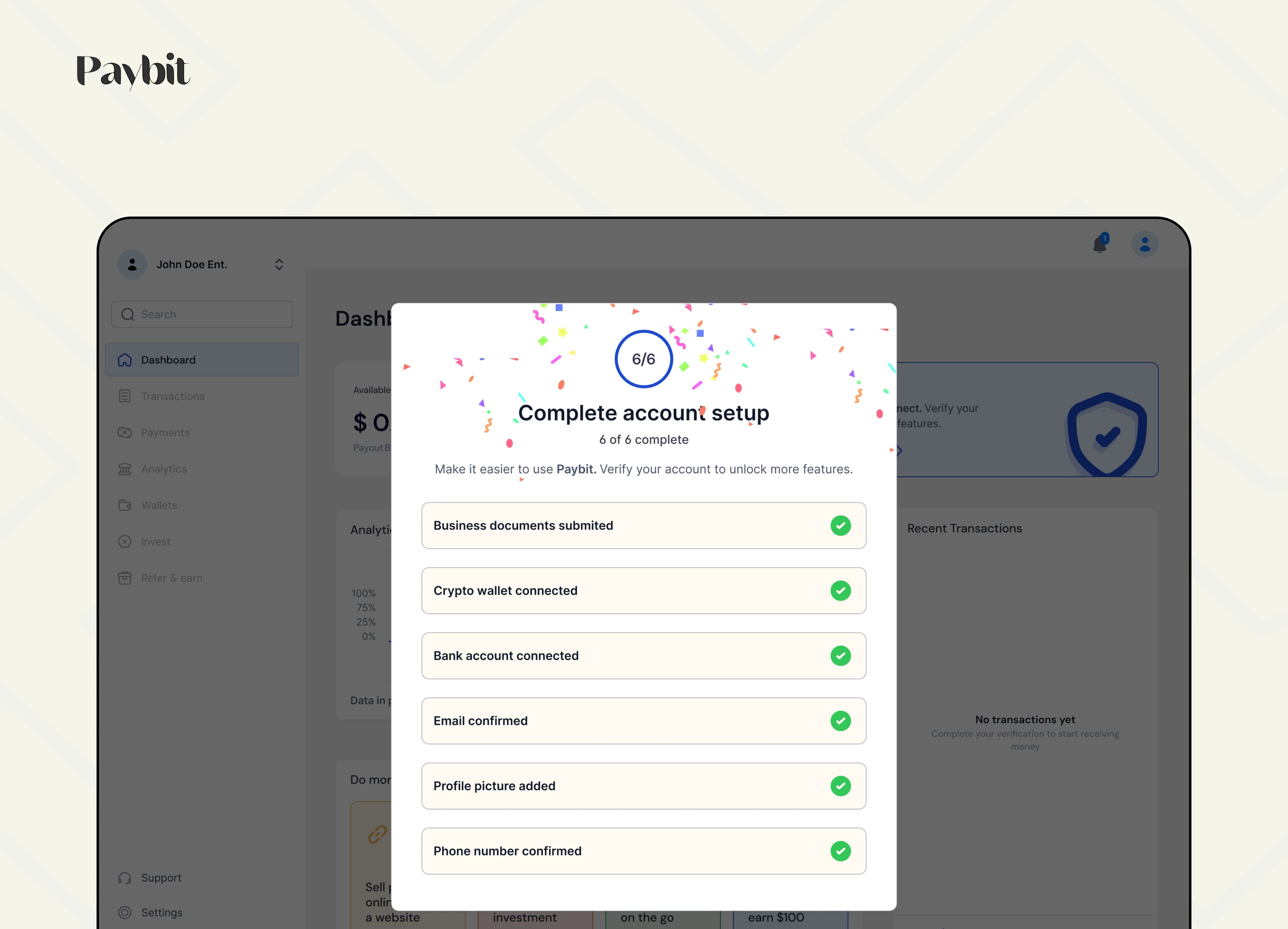Click the Wallets sidebar icon
The image size is (1288, 929).
click(x=125, y=505)
